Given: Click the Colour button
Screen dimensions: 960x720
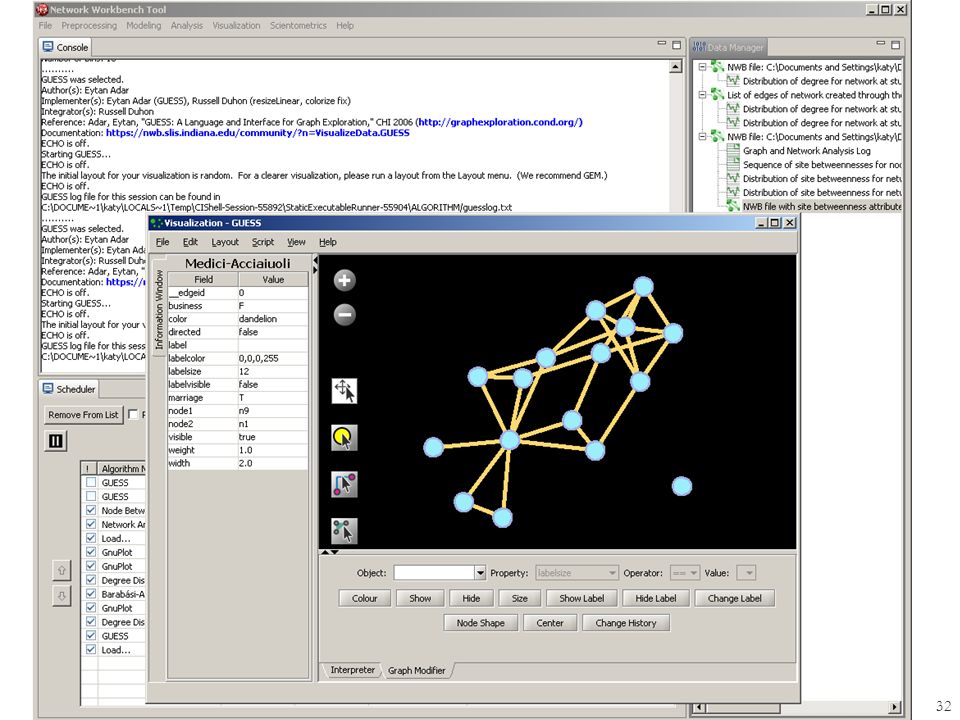Looking at the screenshot, I should click(364, 598).
